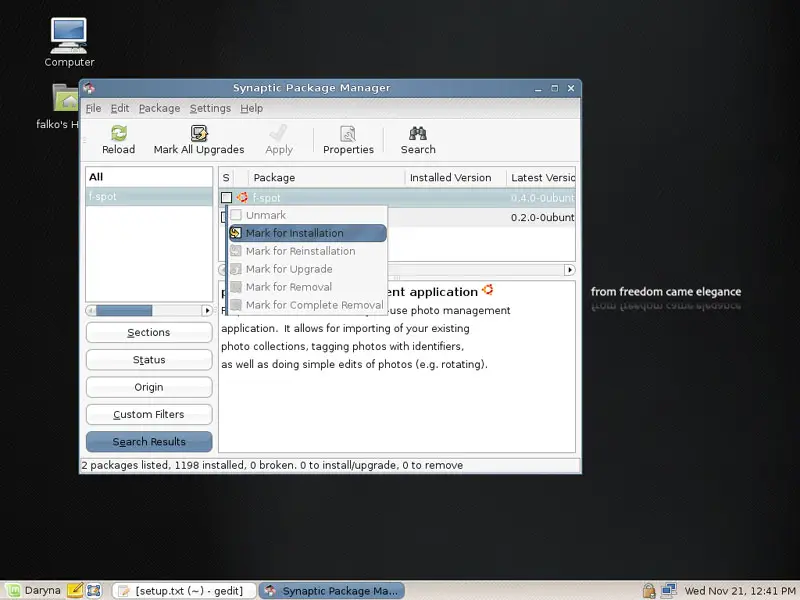Image resolution: width=800 pixels, height=600 pixels.
Task: Sort by the Package column header
Action: tap(327, 178)
